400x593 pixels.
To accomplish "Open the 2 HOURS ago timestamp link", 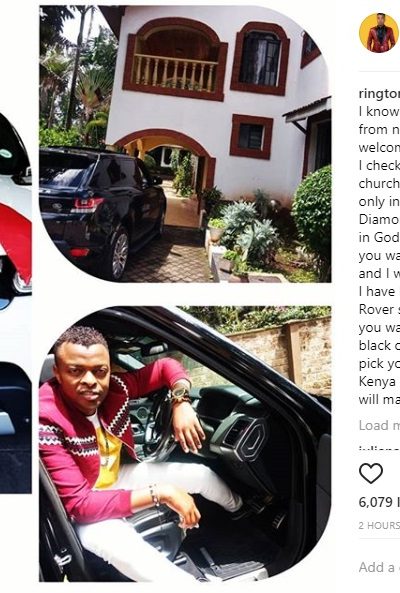I will [x=379, y=525].
